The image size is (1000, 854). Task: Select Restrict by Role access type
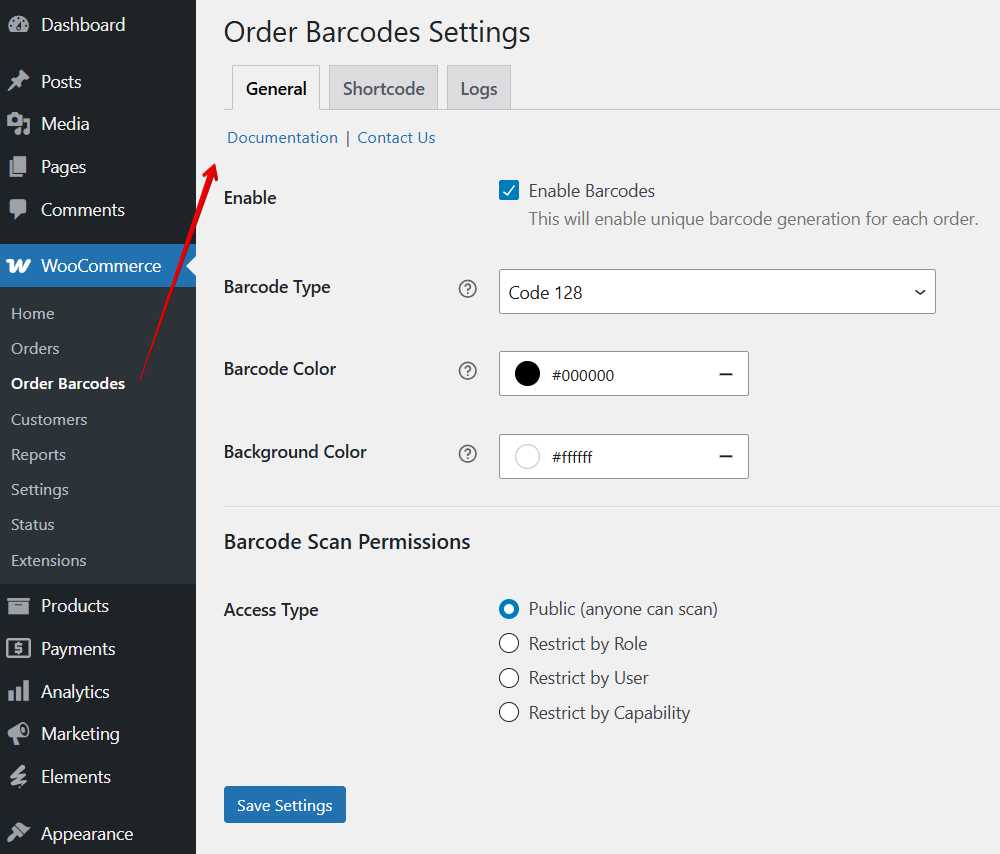tap(509, 643)
